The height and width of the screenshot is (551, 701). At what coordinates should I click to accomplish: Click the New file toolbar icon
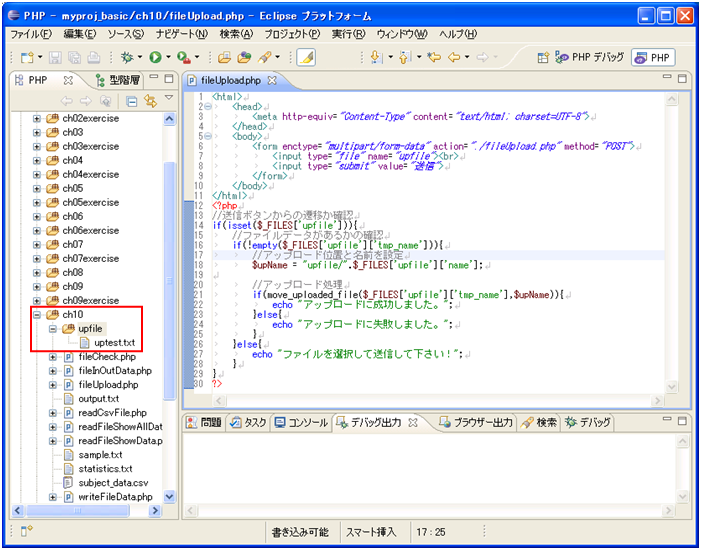coord(27,58)
